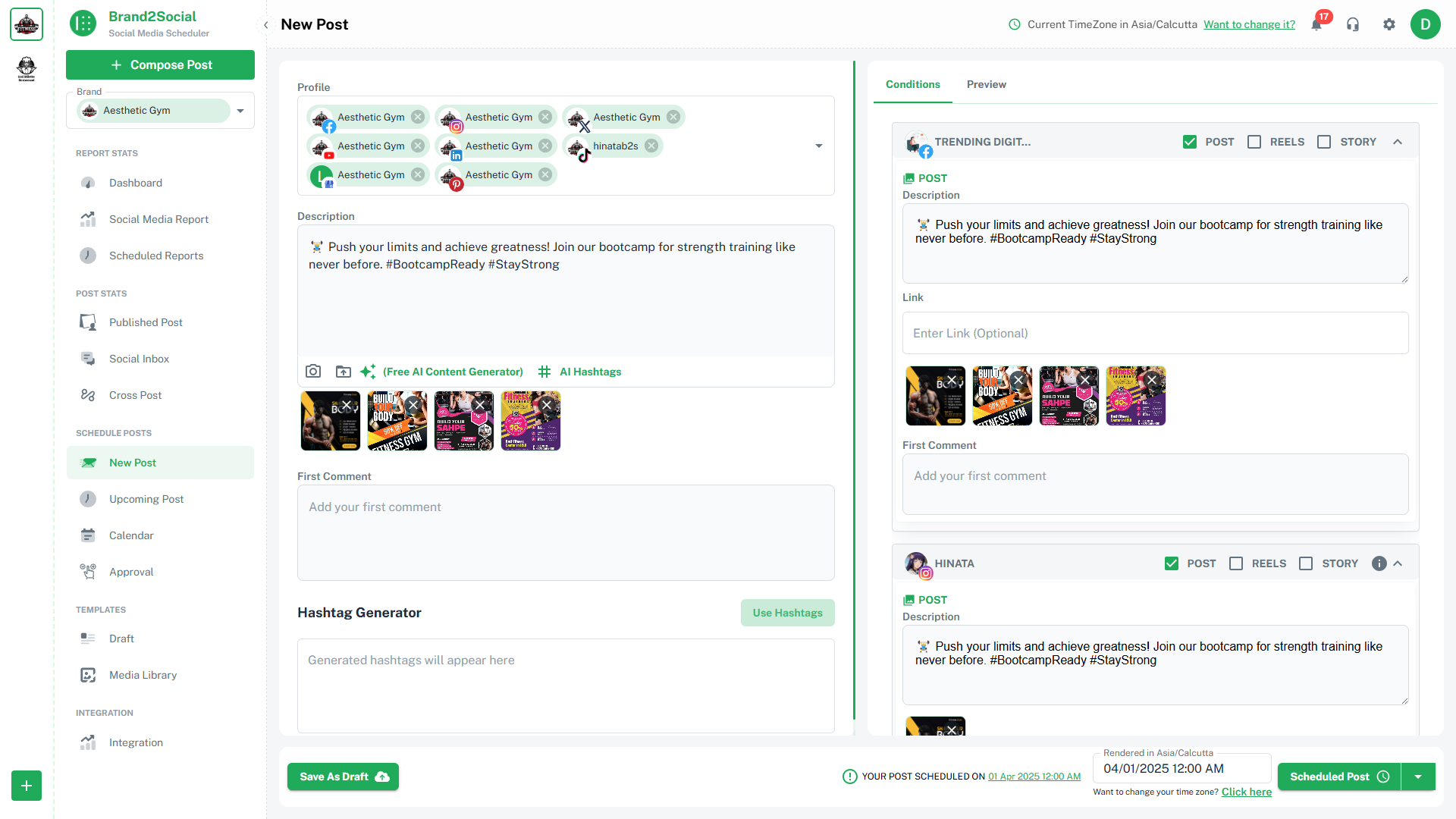Image resolution: width=1456 pixels, height=819 pixels.
Task: Open Scheduled Post dropdown arrow
Action: pos(1418,777)
